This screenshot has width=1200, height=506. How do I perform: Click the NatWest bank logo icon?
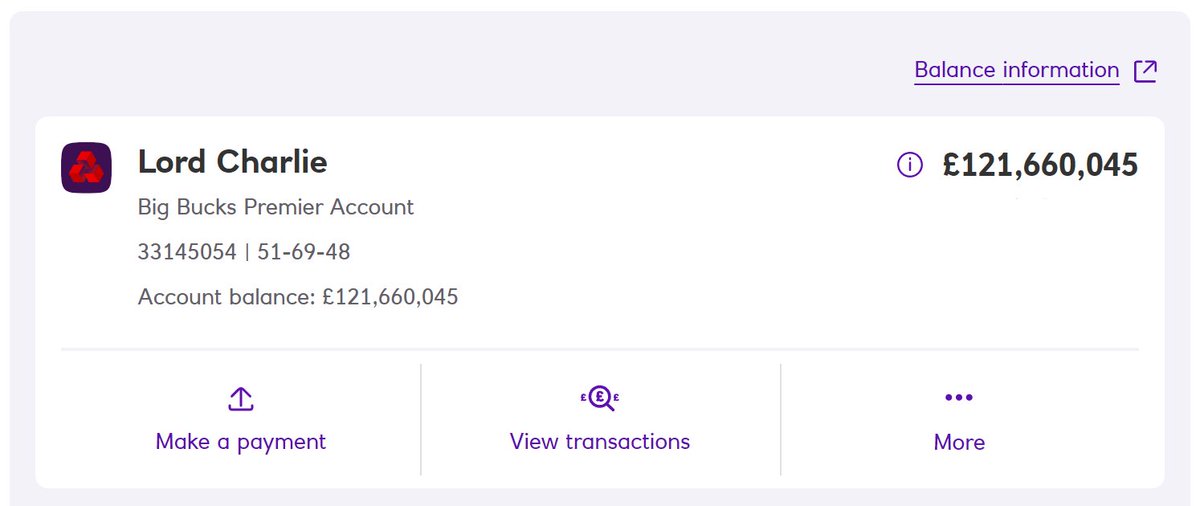click(86, 167)
